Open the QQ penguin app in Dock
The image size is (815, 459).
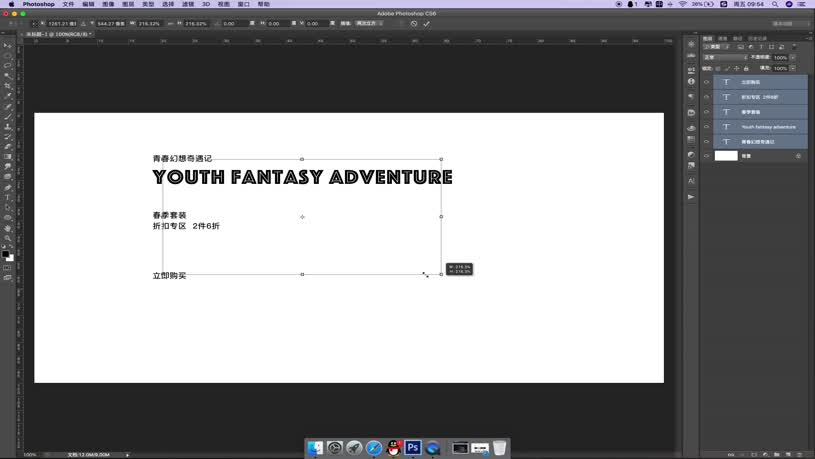tap(393, 447)
